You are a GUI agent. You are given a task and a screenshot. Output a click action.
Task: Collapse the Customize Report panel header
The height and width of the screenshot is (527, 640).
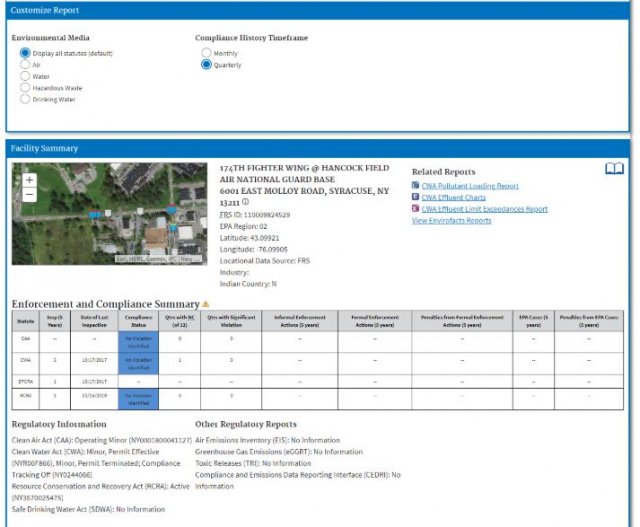(x=318, y=10)
